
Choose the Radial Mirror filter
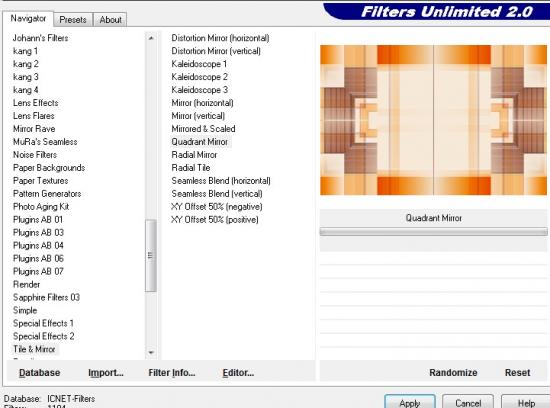194,155
